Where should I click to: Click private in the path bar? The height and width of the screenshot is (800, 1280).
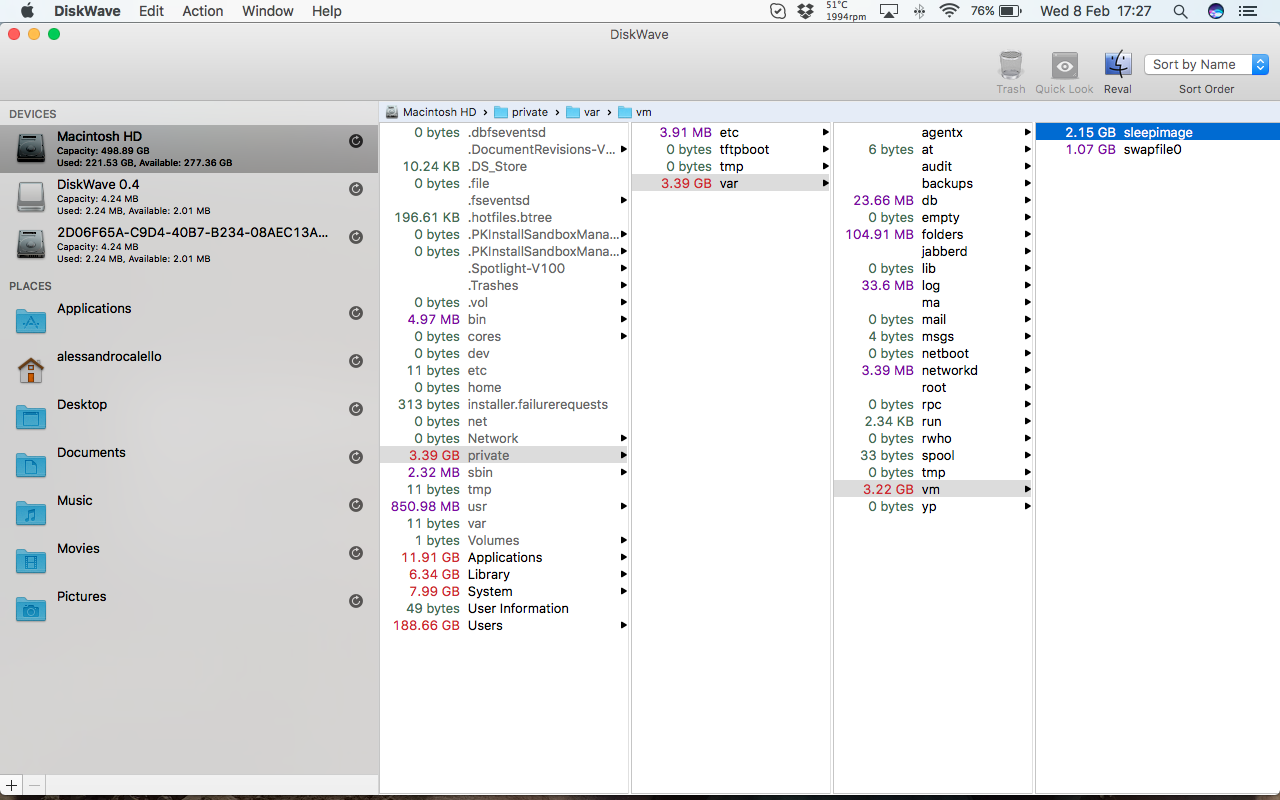click(x=521, y=112)
